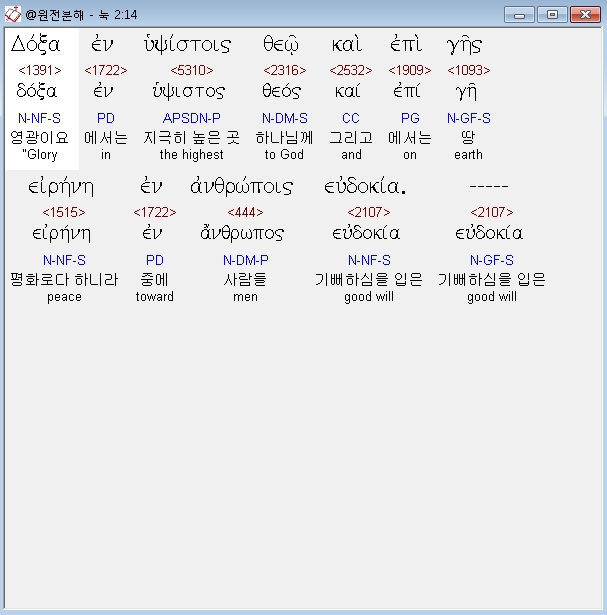The height and width of the screenshot is (615, 607).
Task: Select the Greek word καὶ in the verse line
Action: (347, 44)
